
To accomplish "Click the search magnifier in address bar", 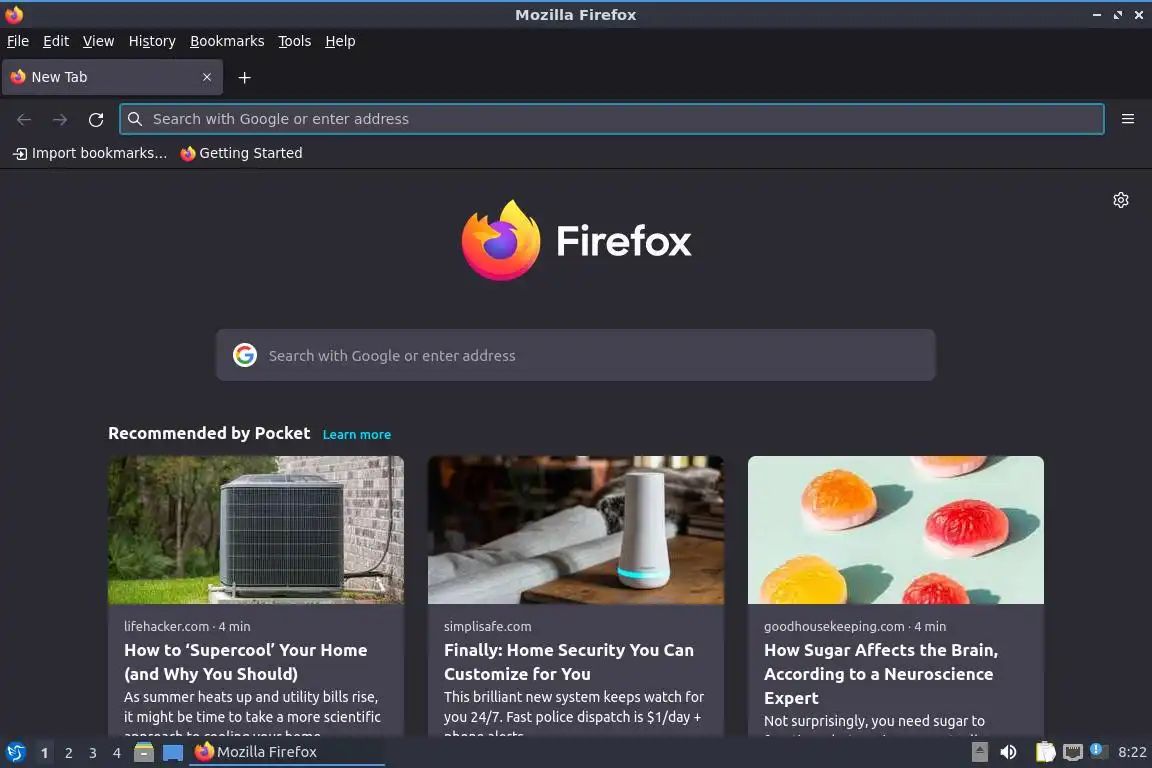I will pyautogui.click(x=135, y=119).
